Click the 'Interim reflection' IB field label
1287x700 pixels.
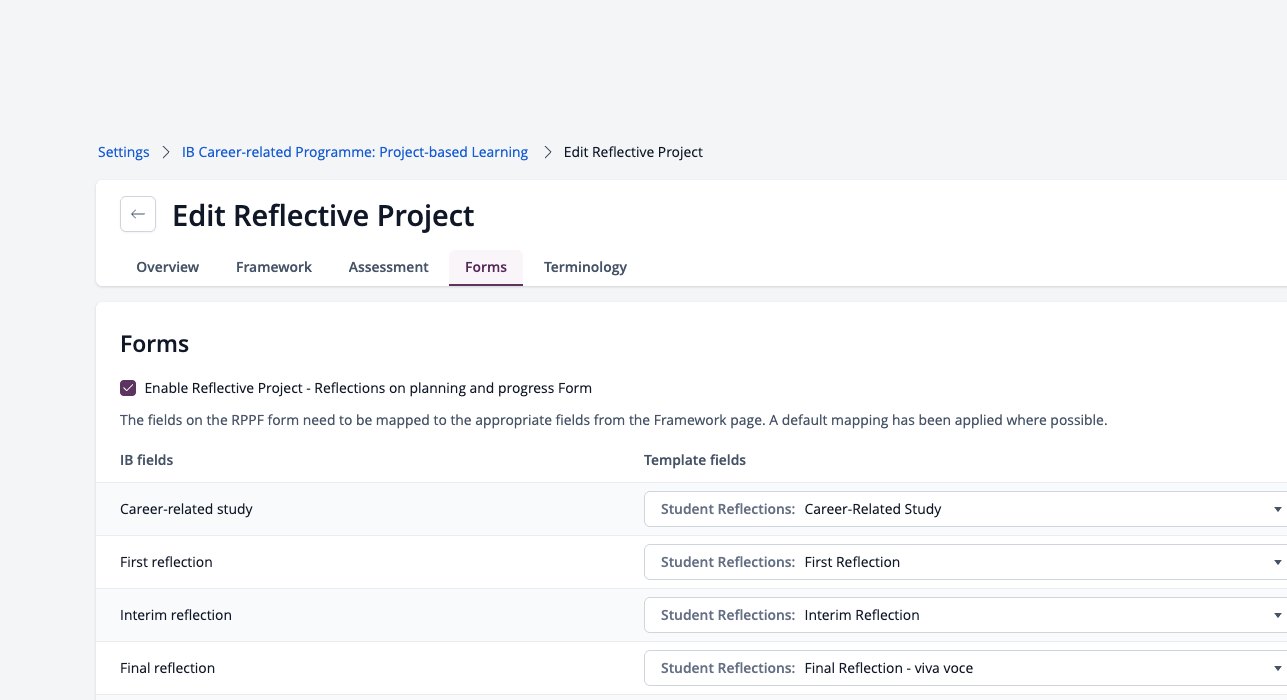176,615
